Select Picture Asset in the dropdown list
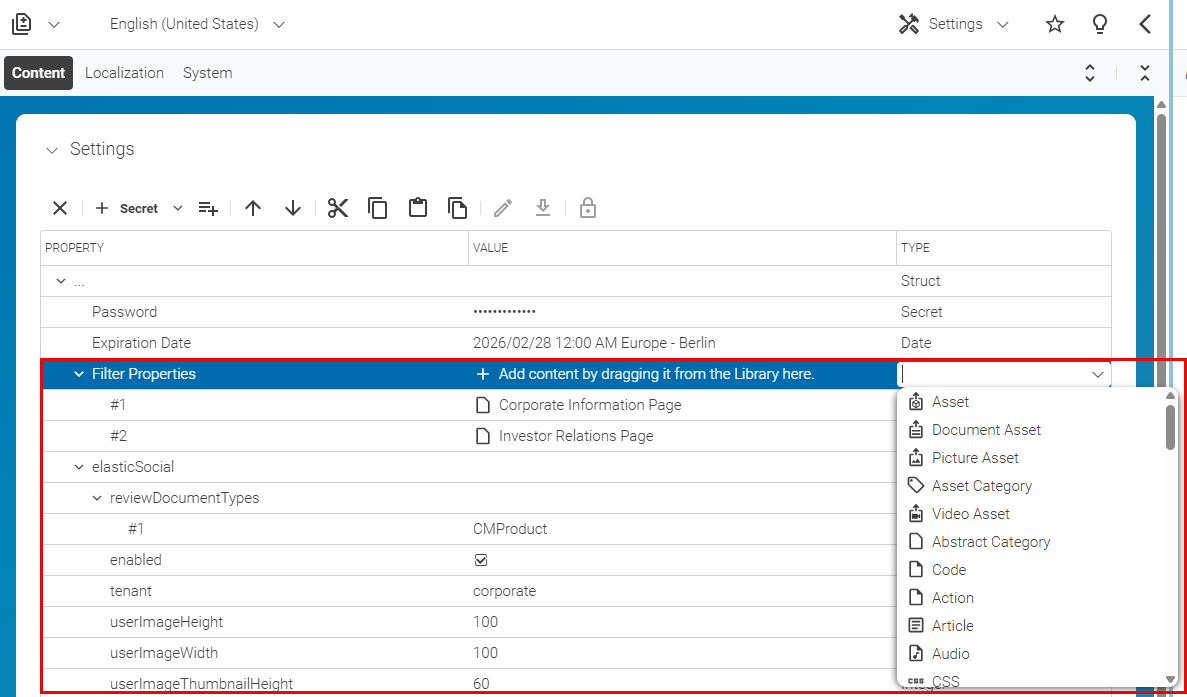The image size is (1187, 697). point(974,457)
